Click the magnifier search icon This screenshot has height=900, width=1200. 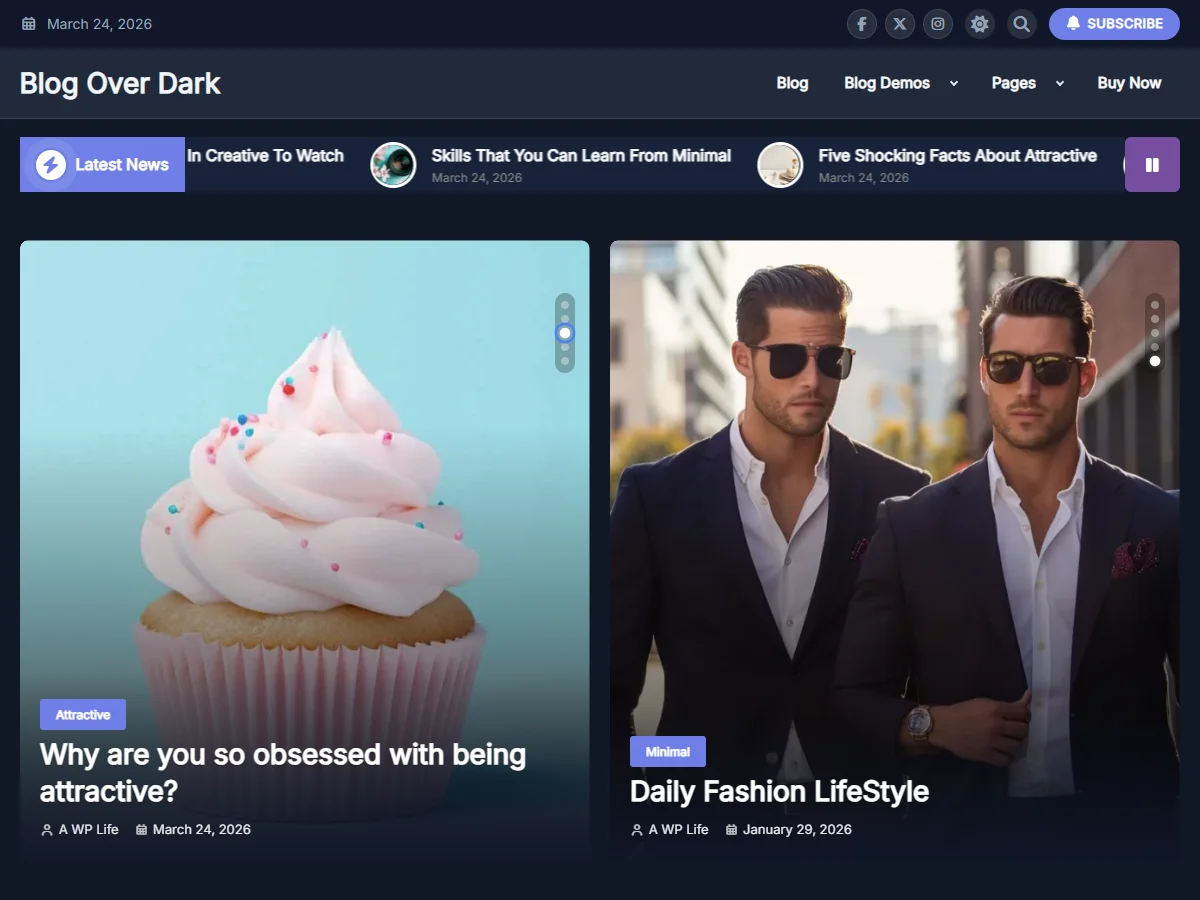point(1021,24)
